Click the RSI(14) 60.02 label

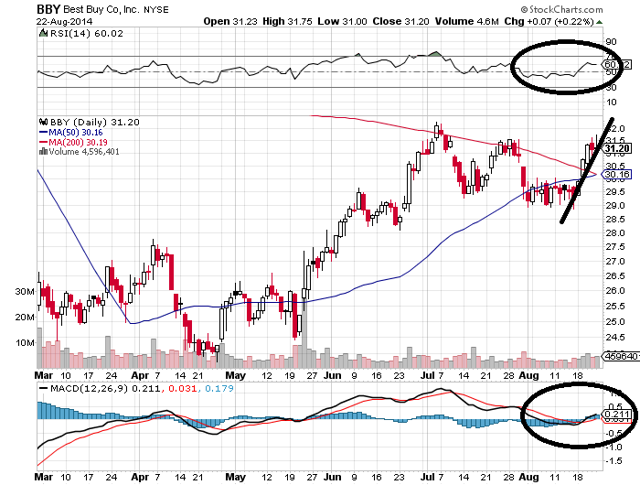click(x=86, y=33)
